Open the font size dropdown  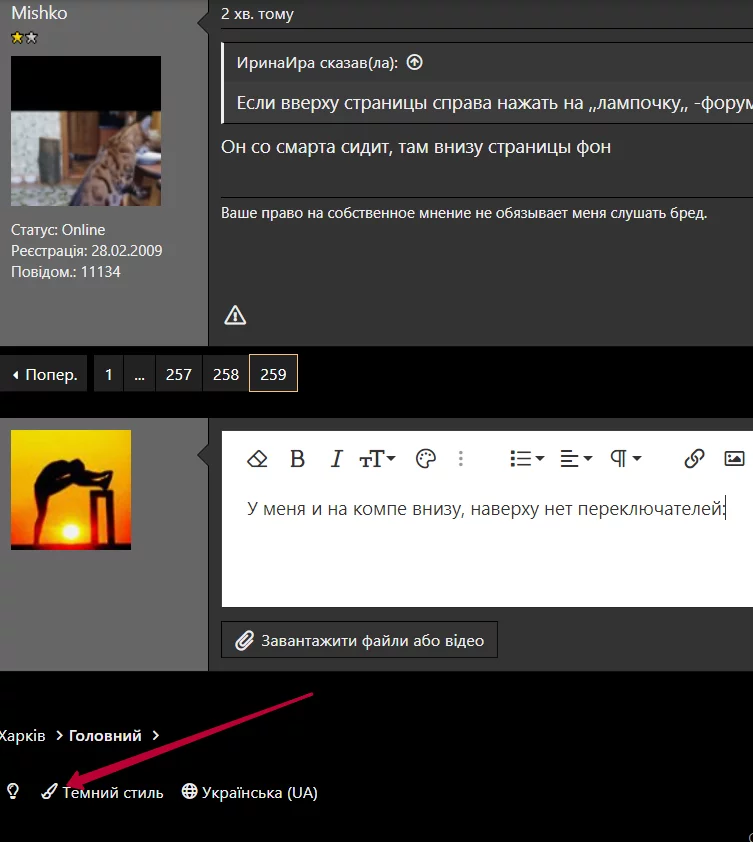(x=377, y=459)
